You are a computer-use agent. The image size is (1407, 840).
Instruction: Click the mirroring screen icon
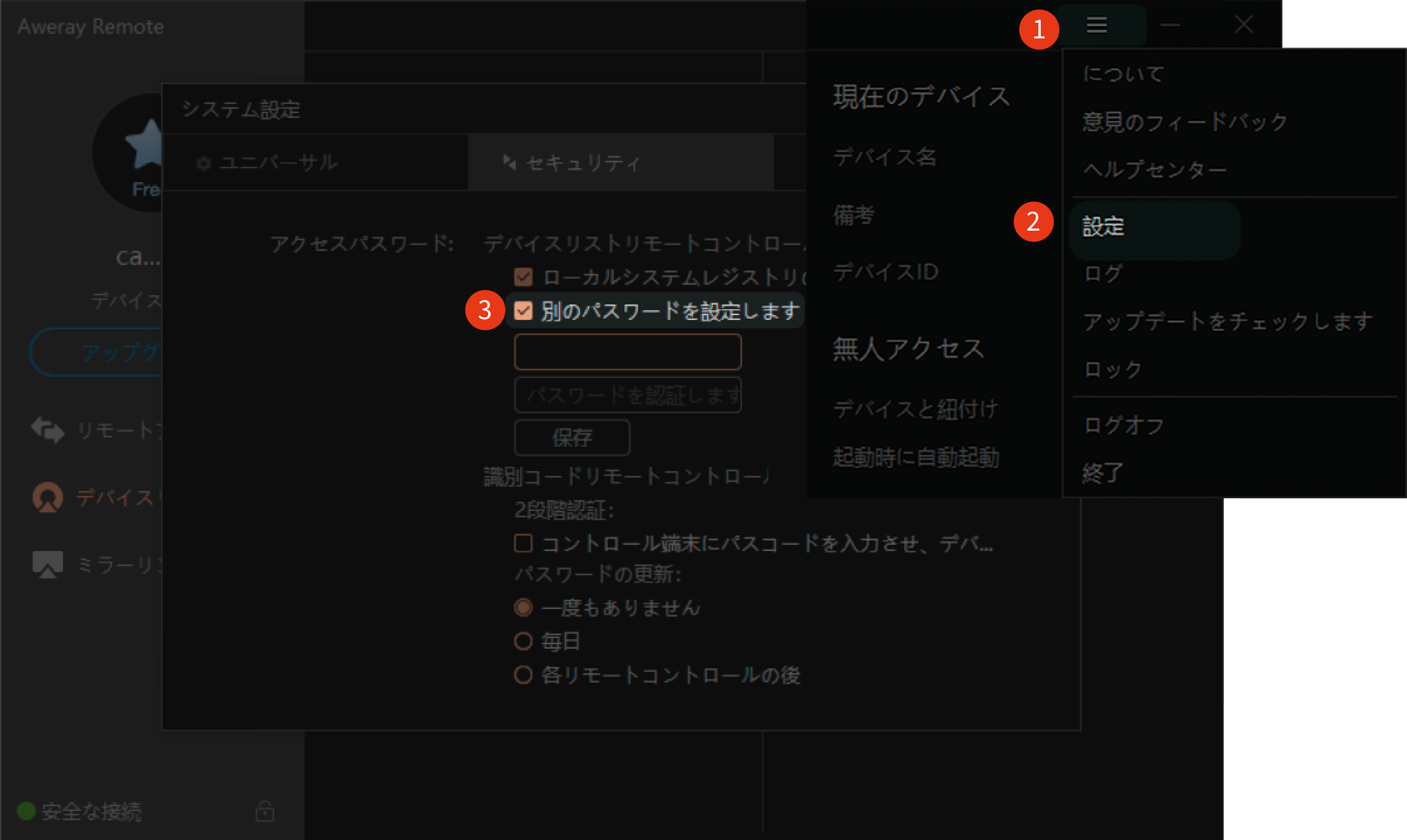[x=48, y=564]
